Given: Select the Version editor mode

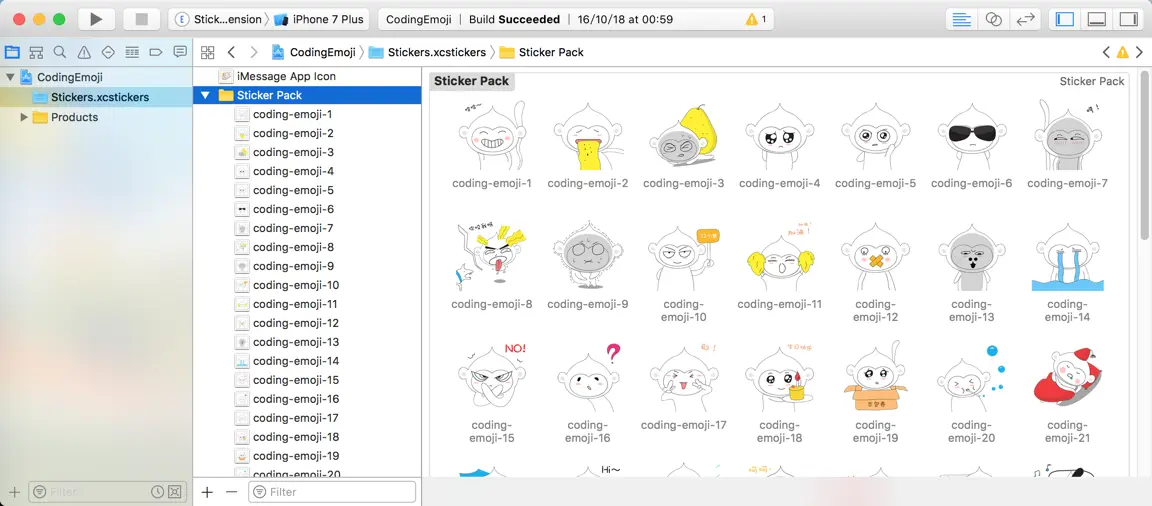Looking at the screenshot, I should coord(1025,20).
